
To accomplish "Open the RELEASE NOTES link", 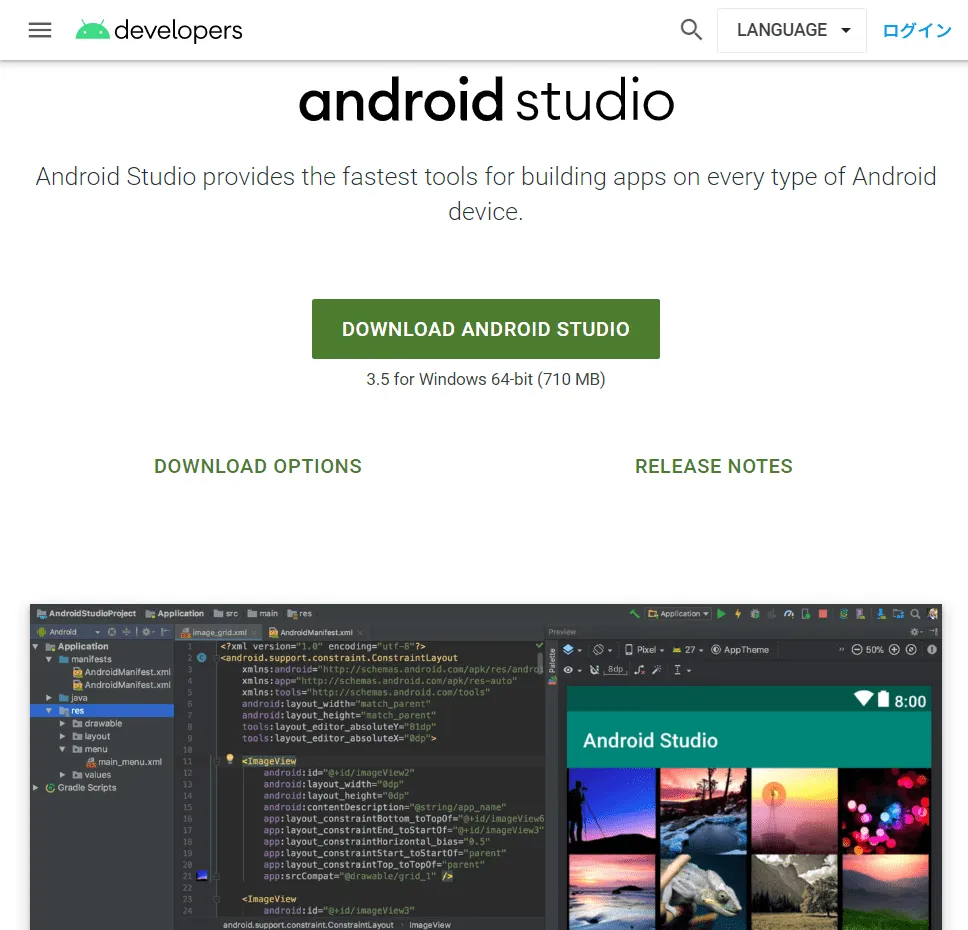I will pyautogui.click(x=713, y=466).
